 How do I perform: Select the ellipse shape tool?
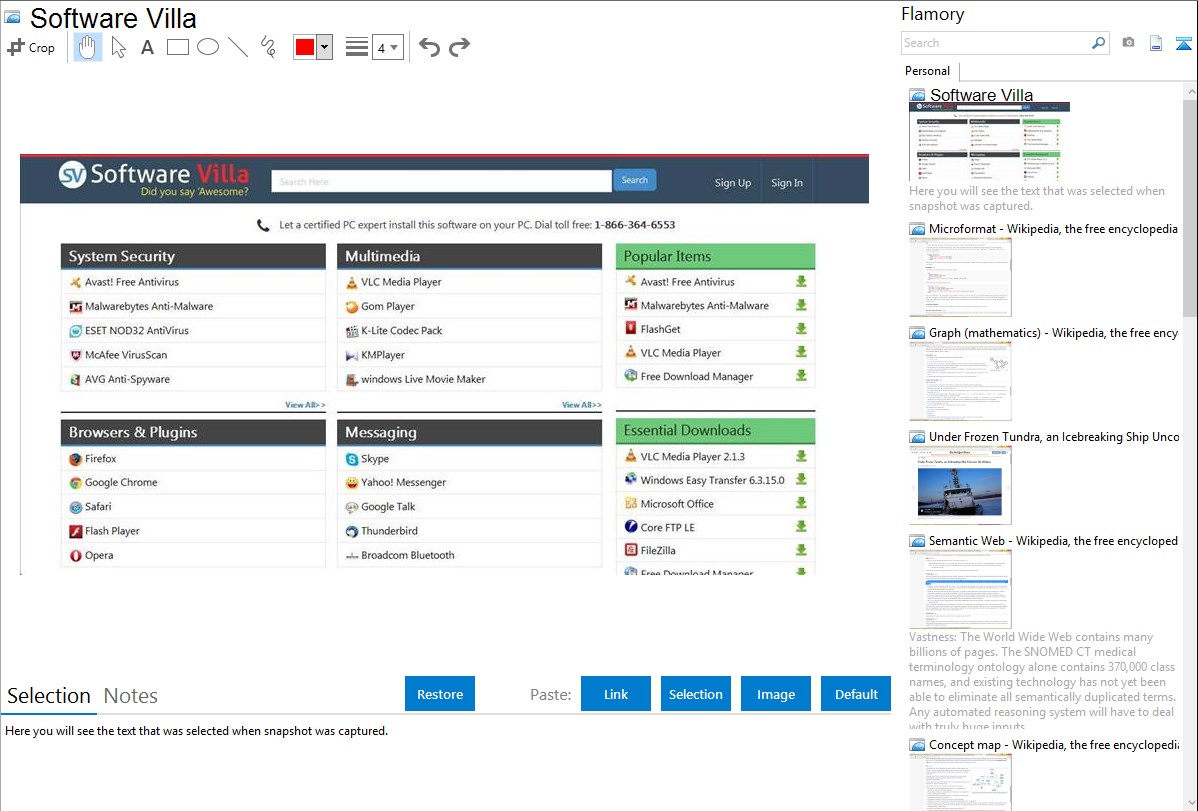[x=208, y=47]
